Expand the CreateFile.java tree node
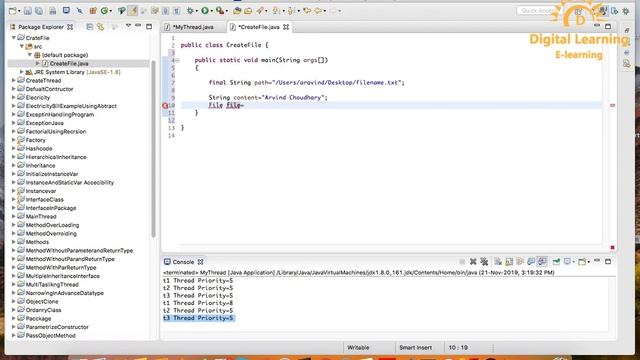This screenshot has height=360, width=640. pos(37,63)
